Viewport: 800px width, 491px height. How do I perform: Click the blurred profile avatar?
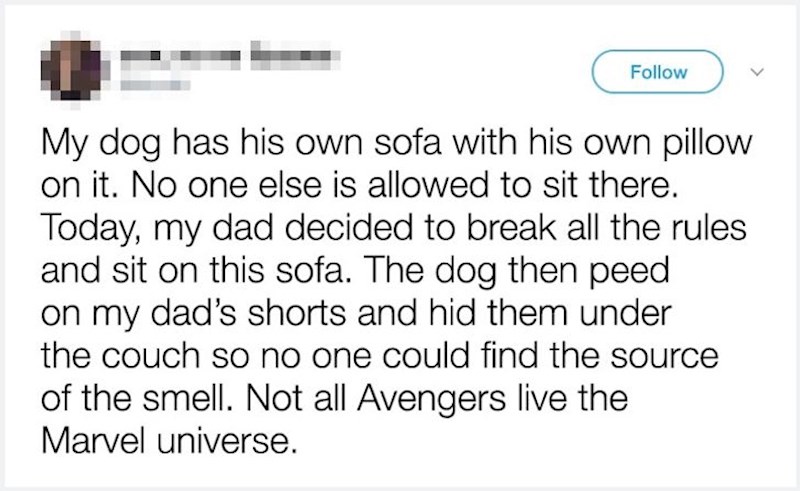point(67,71)
